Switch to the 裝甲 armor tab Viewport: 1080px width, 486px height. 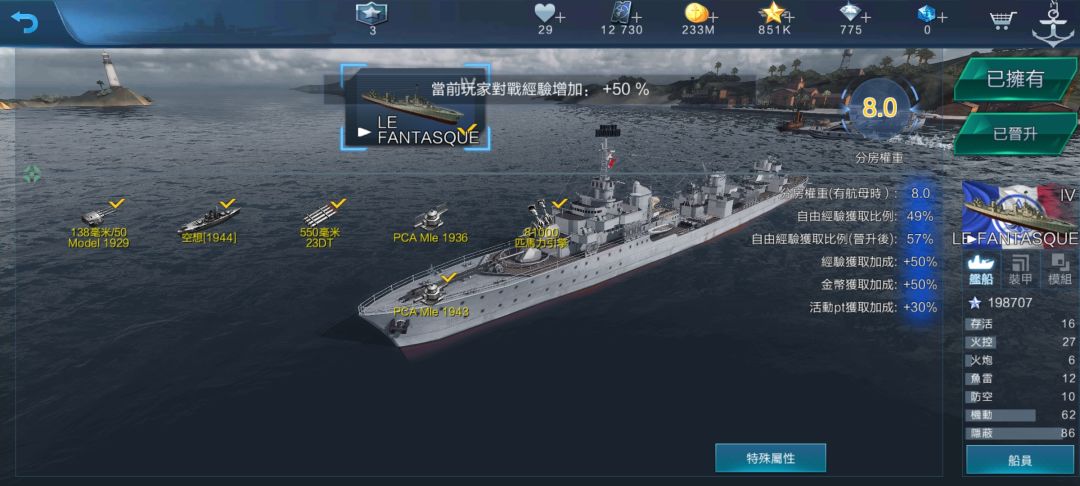click(1020, 270)
